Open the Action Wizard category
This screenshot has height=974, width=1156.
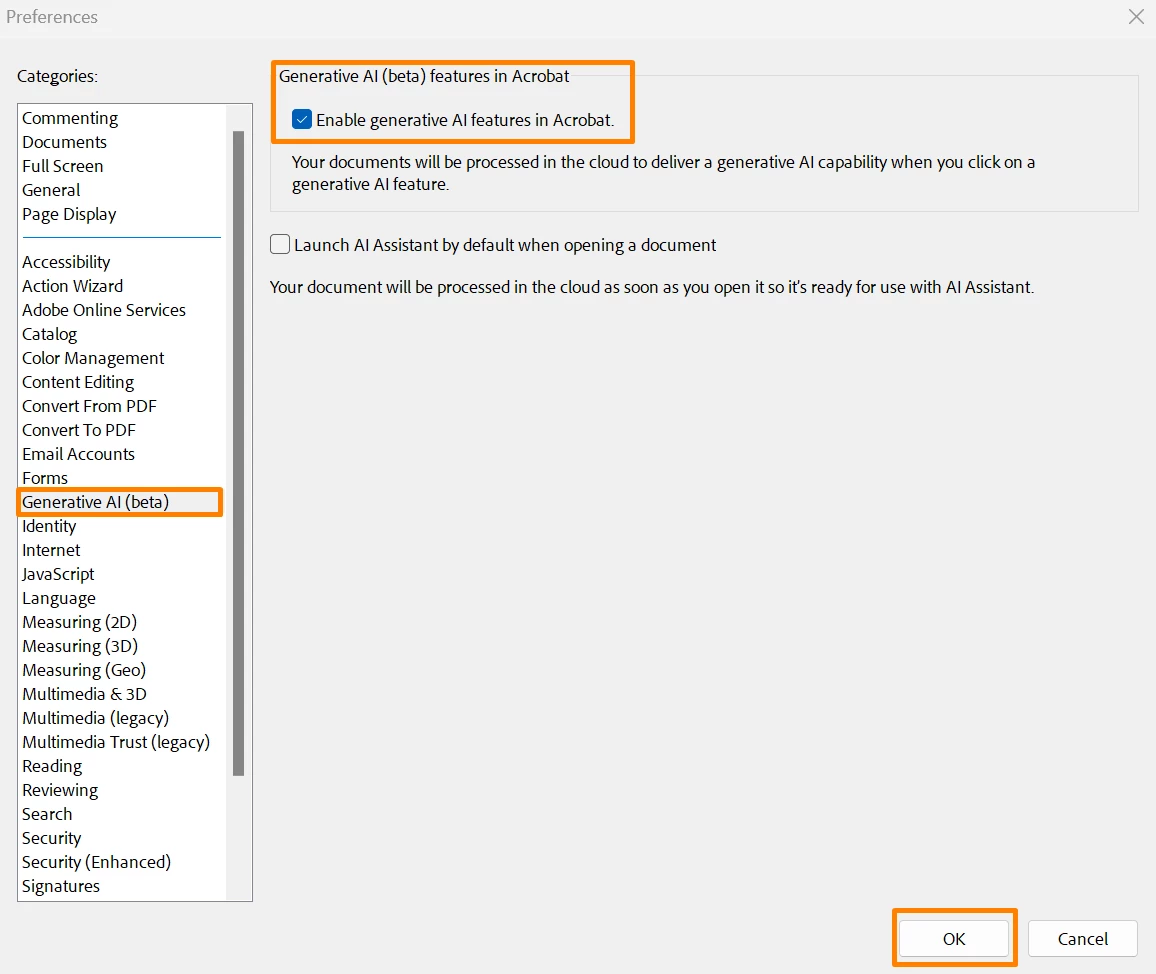click(72, 286)
